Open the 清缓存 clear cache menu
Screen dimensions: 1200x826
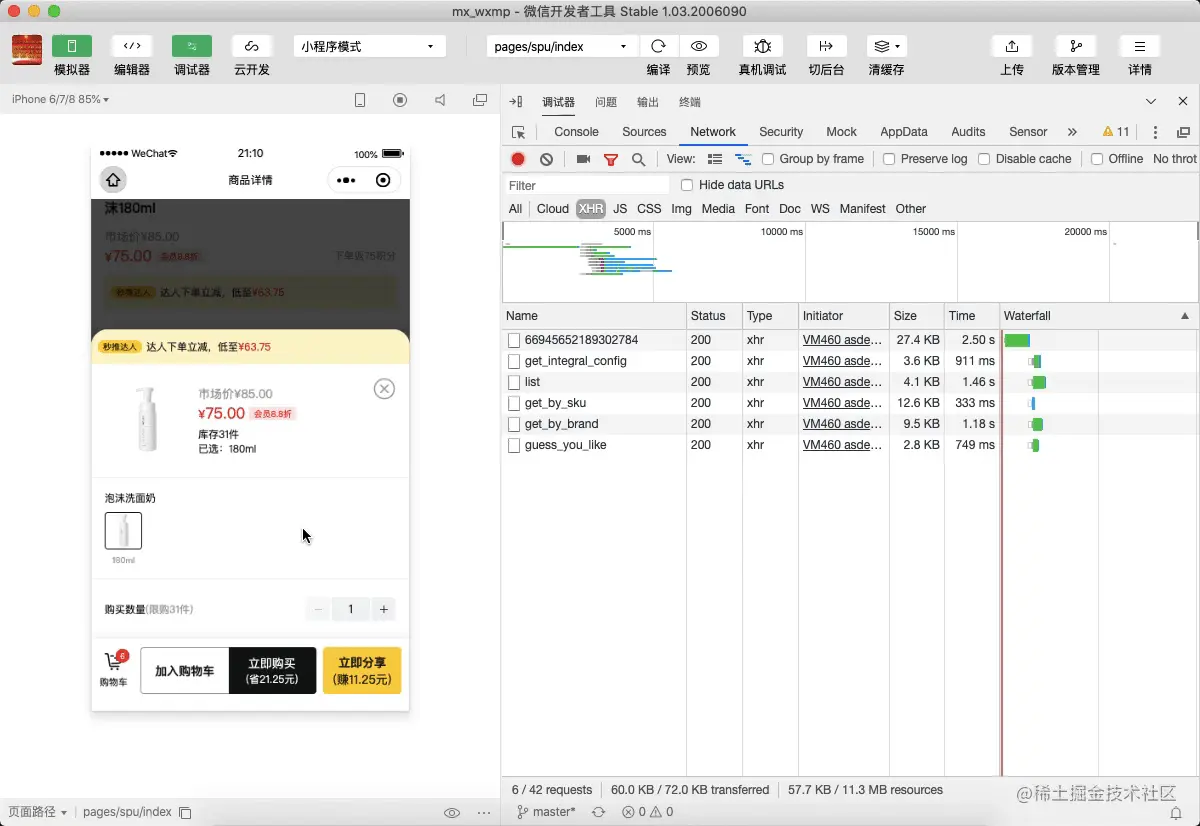point(886,46)
